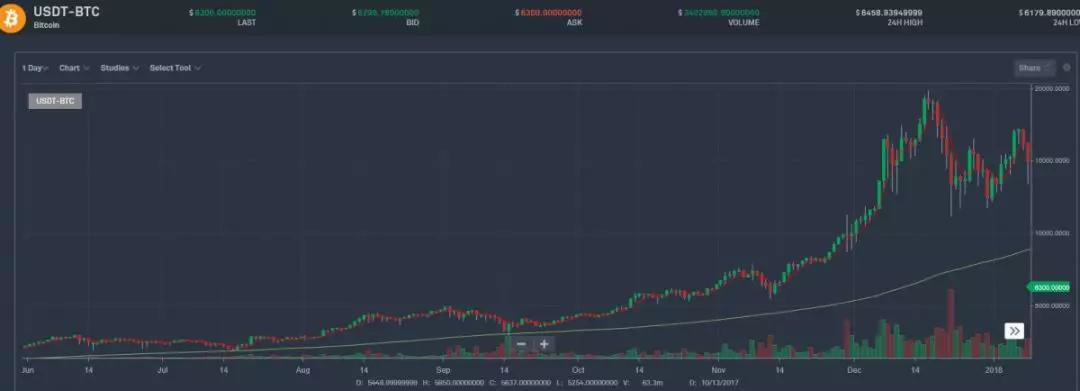This screenshot has width=1080, height=391.
Task: Open the Select Tool dropdown
Action: click(x=175, y=68)
